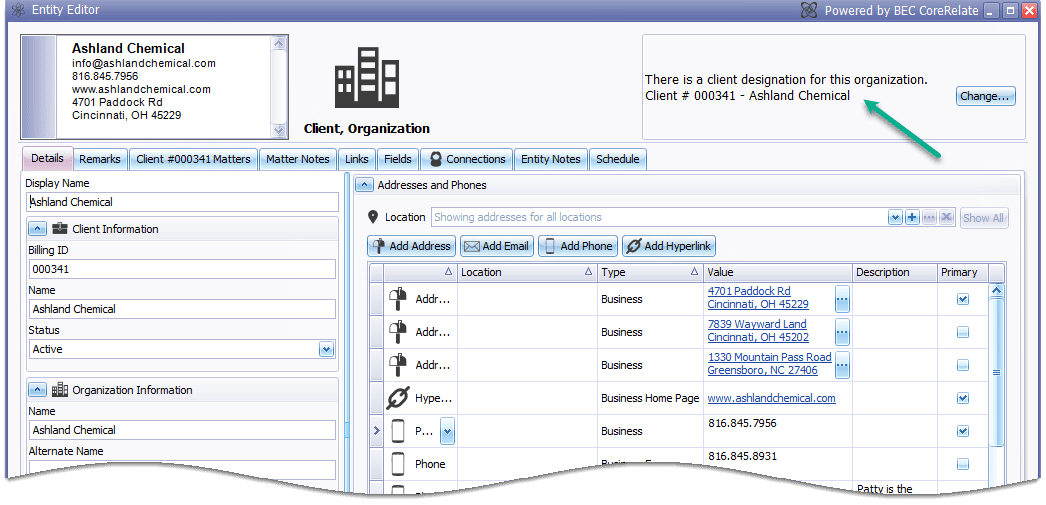The width and height of the screenshot is (1046, 505).
Task: Click into the Billing ID field
Action: pyautogui.click(x=182, y=270)
